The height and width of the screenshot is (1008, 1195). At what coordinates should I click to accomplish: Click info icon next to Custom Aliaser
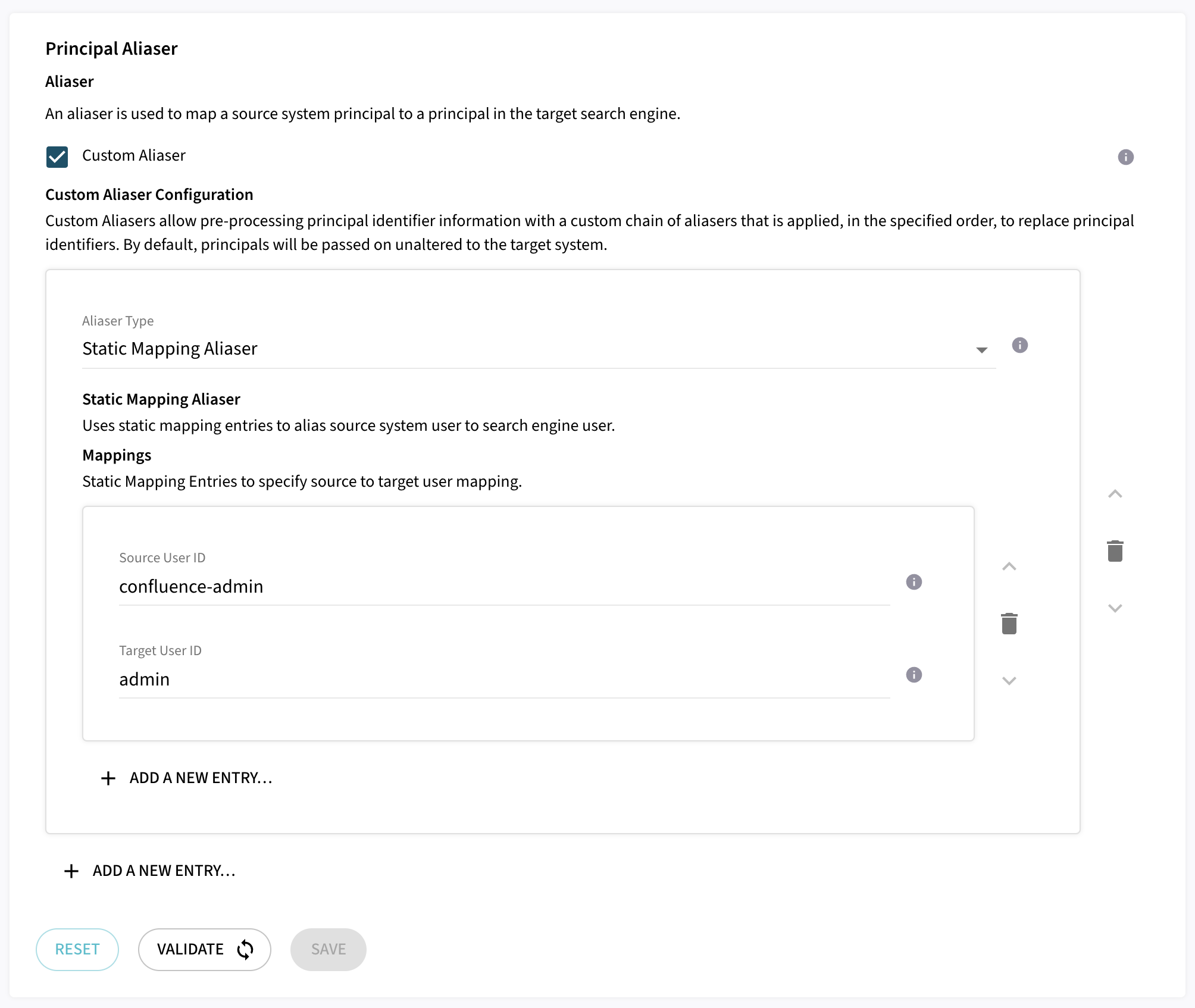(x=1125, y=157)
